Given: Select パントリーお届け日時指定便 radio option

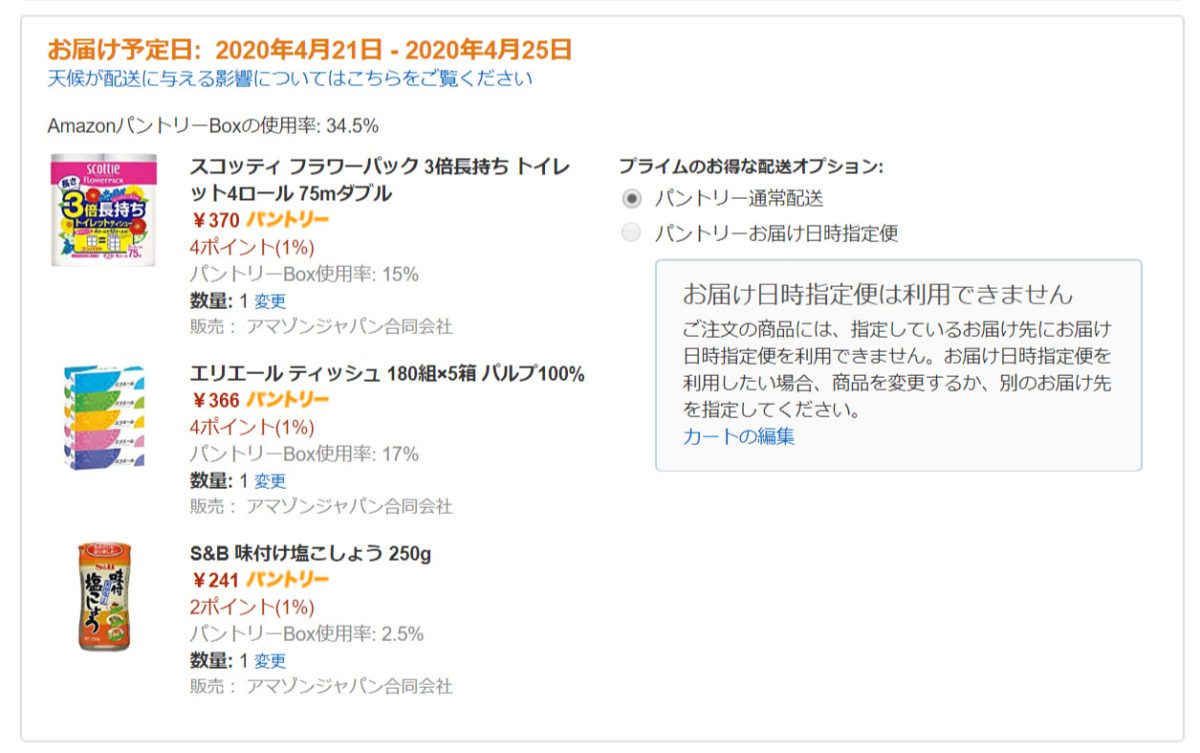Looking at the screenshot, I should pyautogui.click(x=631, y=233).
